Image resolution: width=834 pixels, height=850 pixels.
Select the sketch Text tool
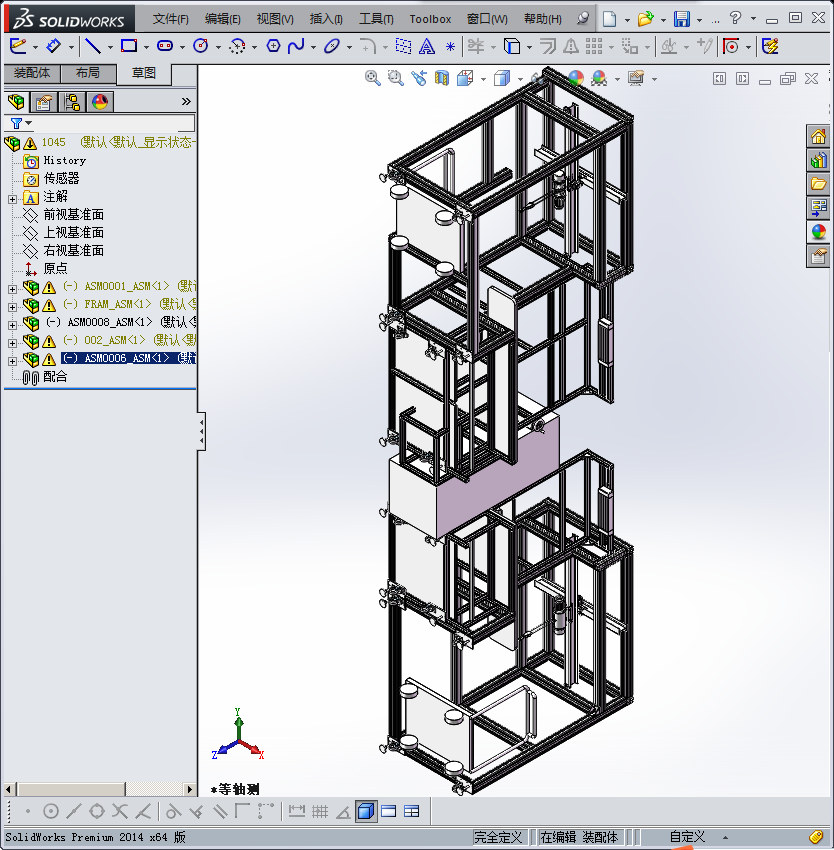click(x=427, y=47)
